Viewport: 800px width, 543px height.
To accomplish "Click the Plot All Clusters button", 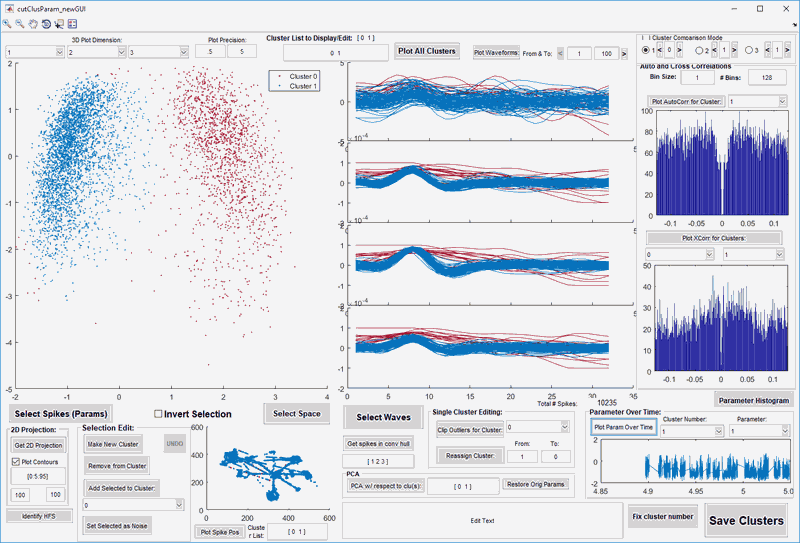I will [426, 51].
